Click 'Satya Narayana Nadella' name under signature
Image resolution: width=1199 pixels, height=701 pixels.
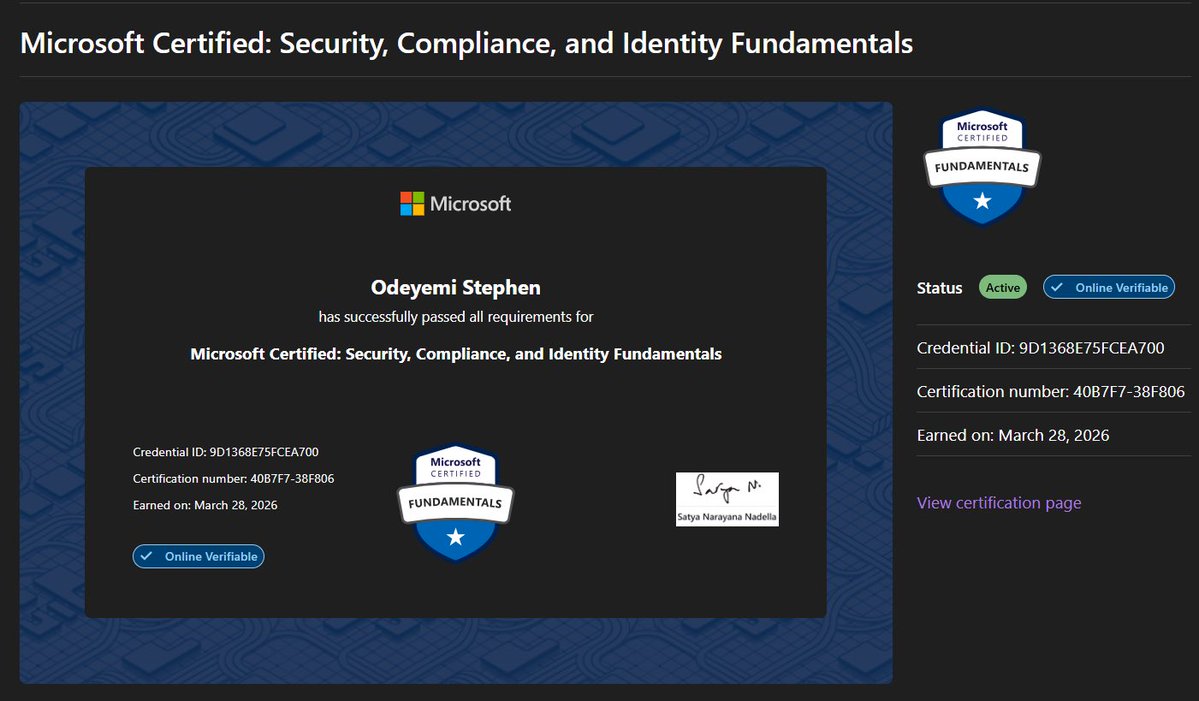(x=727, y=517)
